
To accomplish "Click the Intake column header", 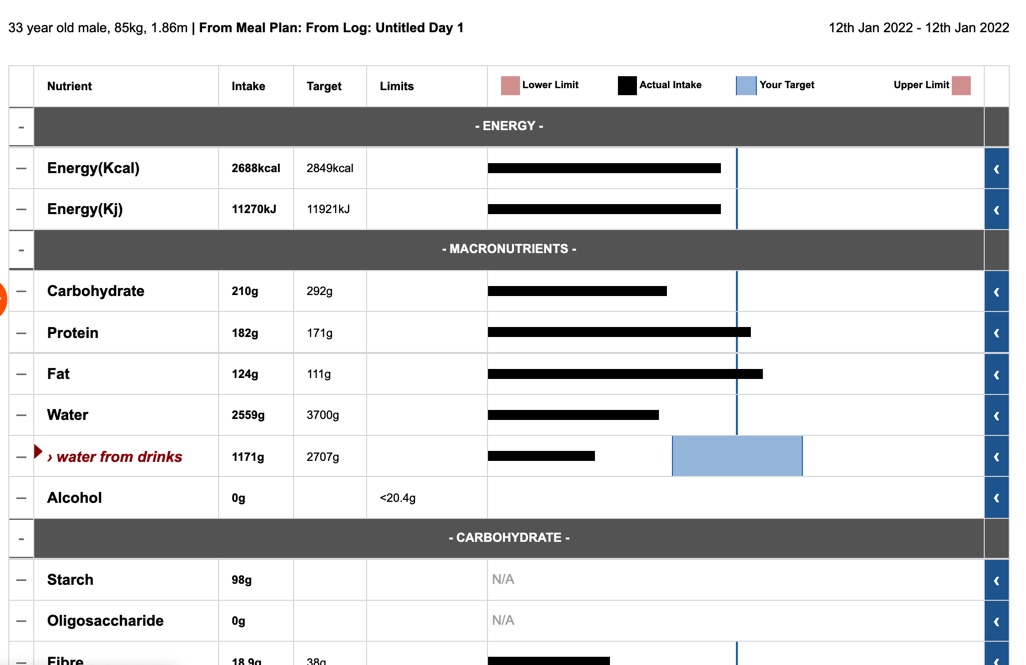I will (248, 87).
